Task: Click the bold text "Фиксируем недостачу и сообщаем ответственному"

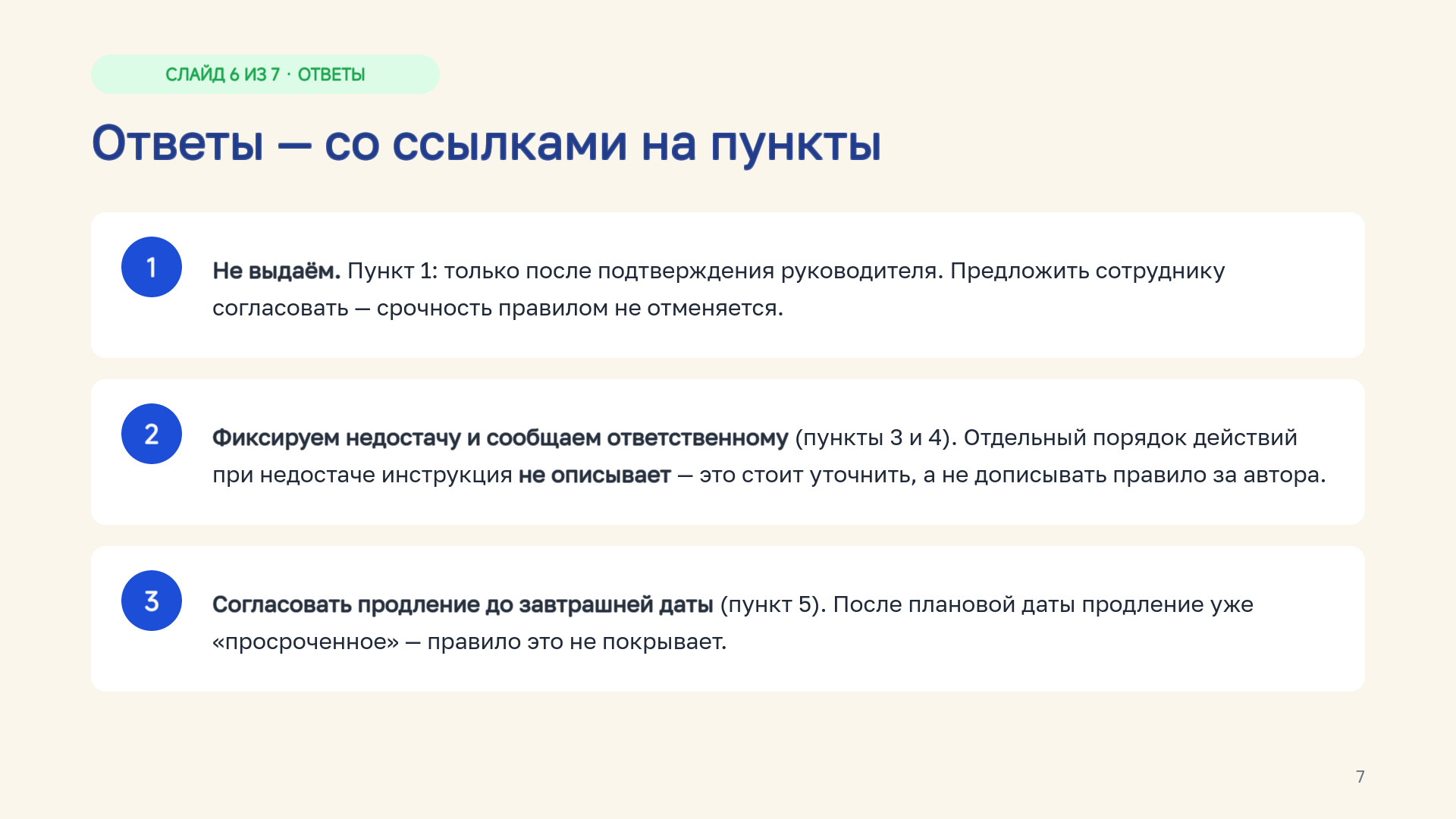Action: click(x=500, y=438)
